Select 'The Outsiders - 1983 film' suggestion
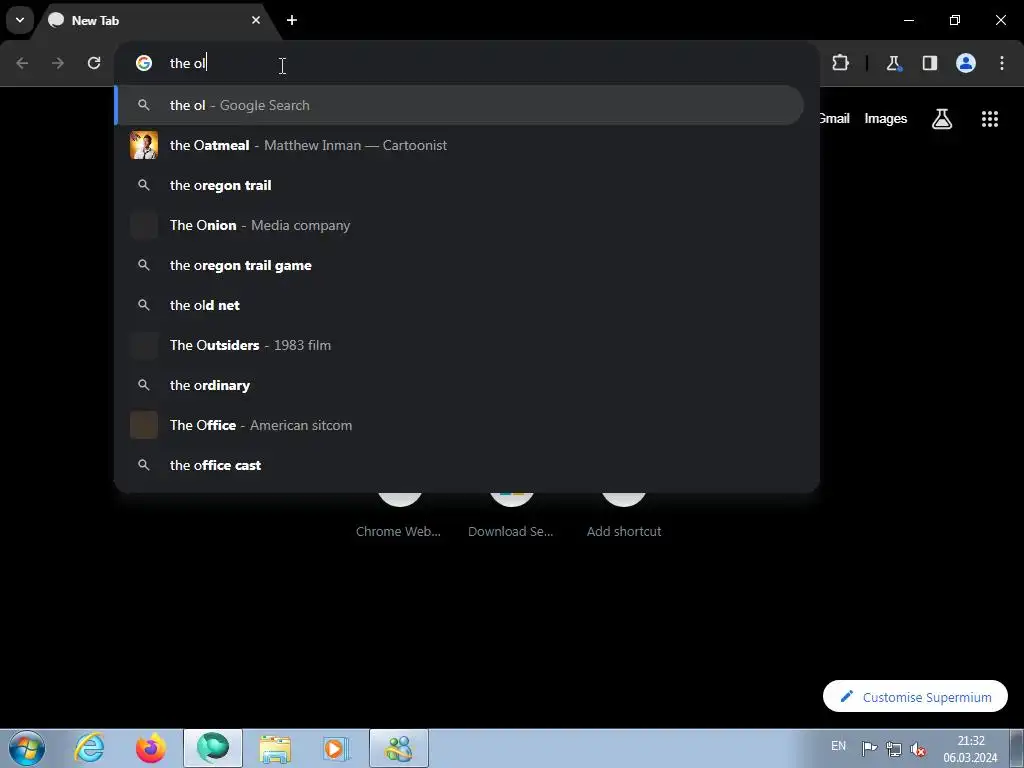Image resolution: width=1024 pixels, height=768 pixels. pos(459,345)
